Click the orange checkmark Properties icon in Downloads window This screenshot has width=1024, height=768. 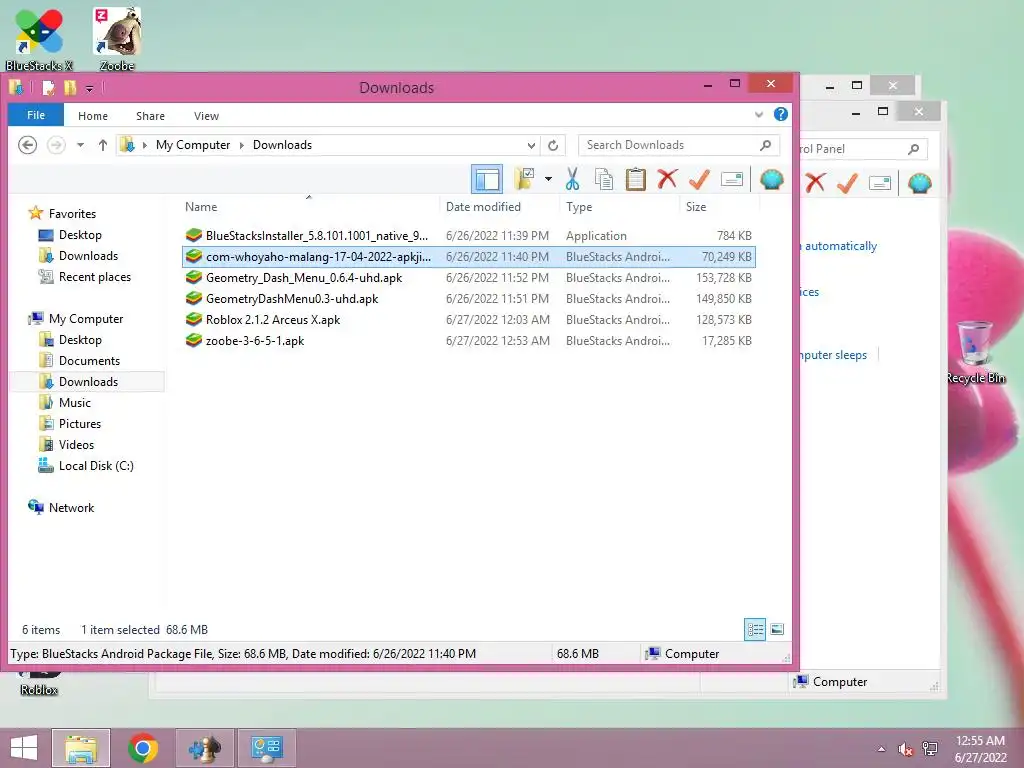699,179
